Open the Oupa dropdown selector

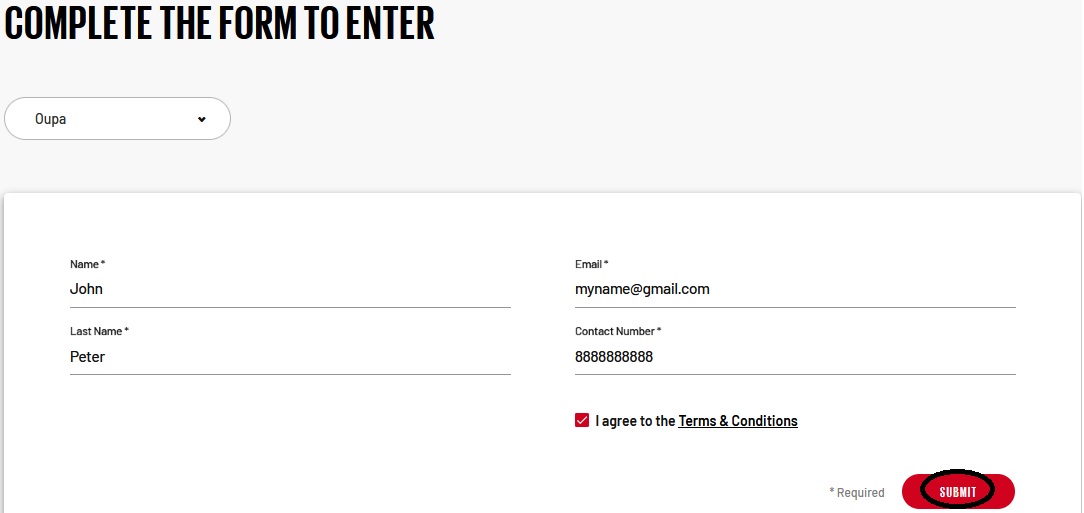[117, 119]
